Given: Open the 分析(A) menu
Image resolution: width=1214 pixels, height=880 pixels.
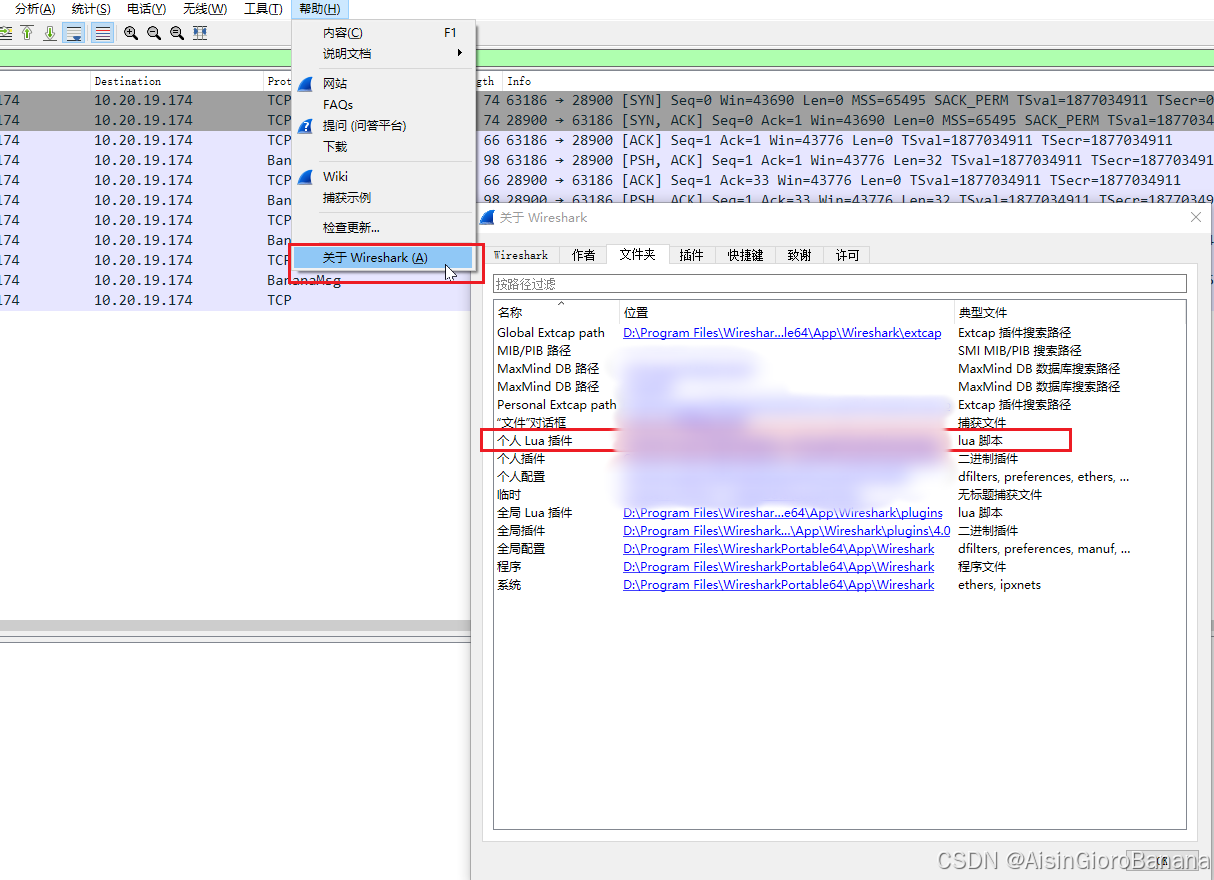Looking at the screenshot, I should pos(35,9).
